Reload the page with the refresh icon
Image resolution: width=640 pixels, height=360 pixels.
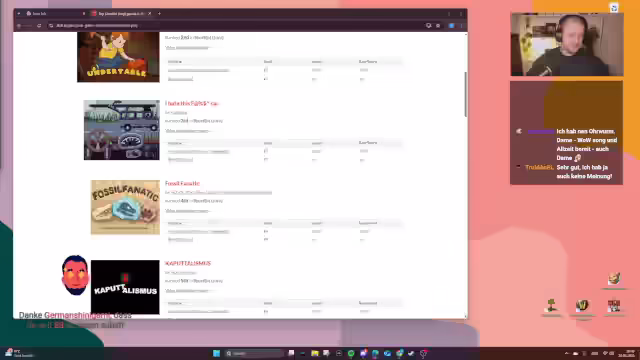39,25
